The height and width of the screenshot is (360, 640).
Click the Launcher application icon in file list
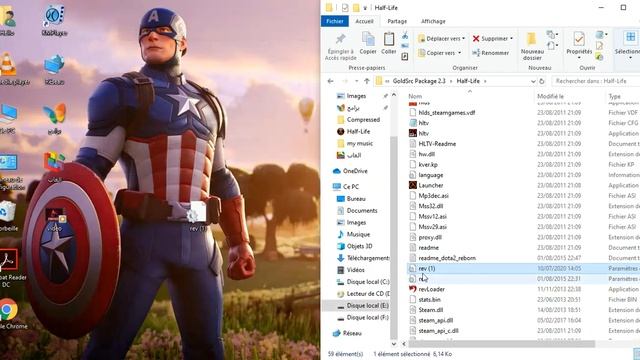pos(413,185)
